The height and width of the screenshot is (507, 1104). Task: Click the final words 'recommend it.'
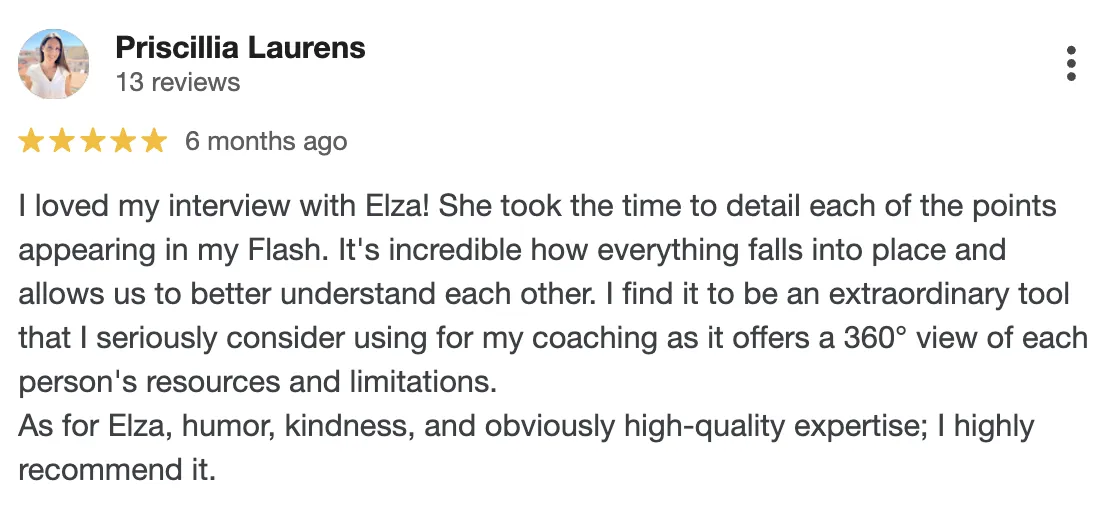tap(117, 470)
